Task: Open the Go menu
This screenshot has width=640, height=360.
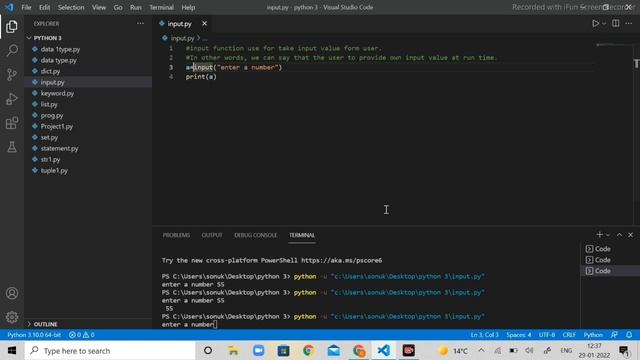Action: 118,7
